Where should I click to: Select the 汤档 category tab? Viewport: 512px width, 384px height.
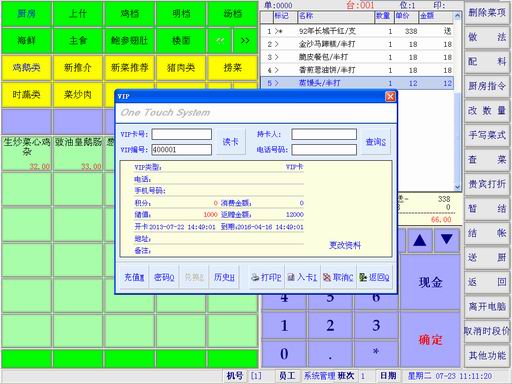(x=232, y=14)
